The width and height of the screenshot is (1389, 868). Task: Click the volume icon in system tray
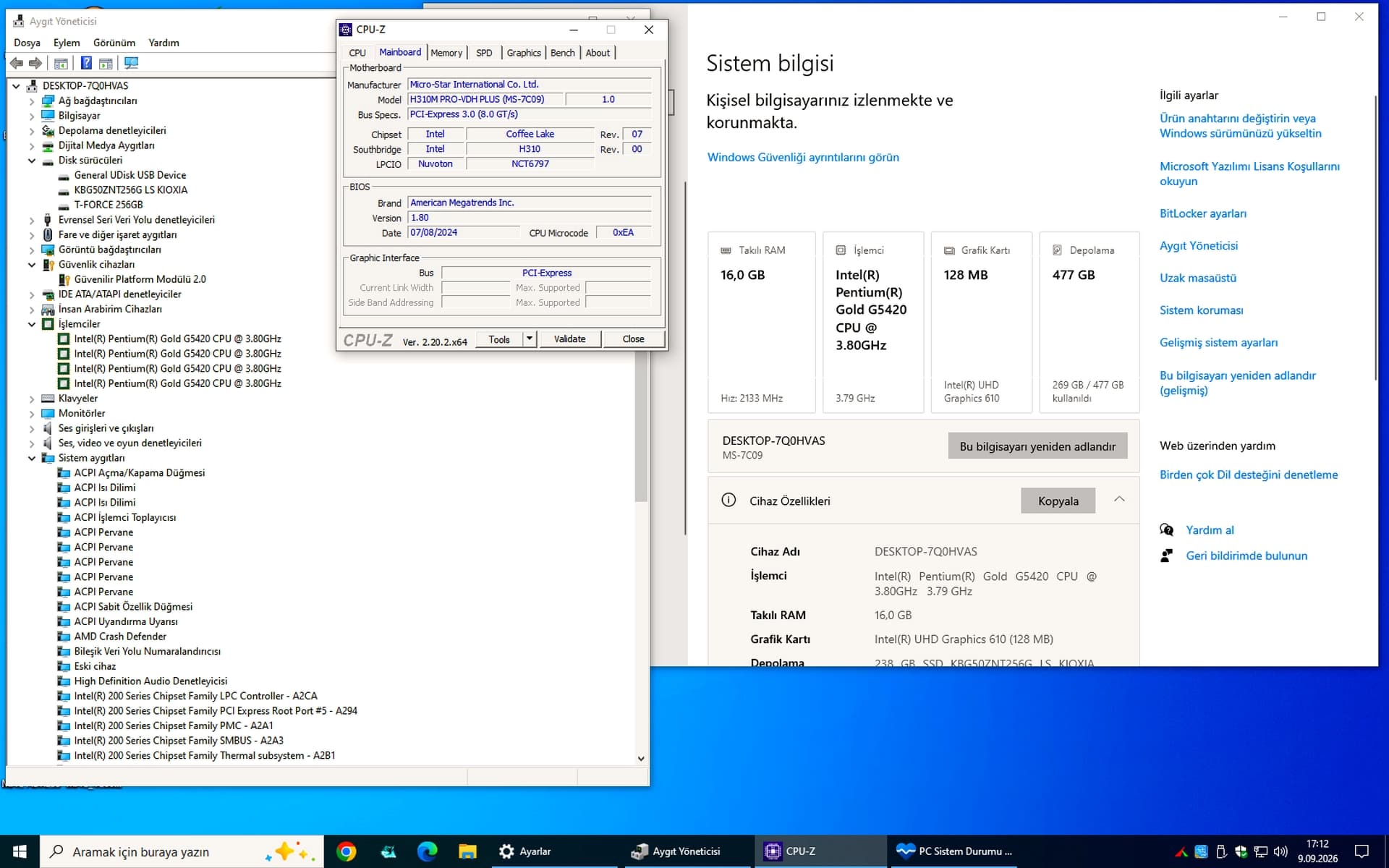(1280, 851)
